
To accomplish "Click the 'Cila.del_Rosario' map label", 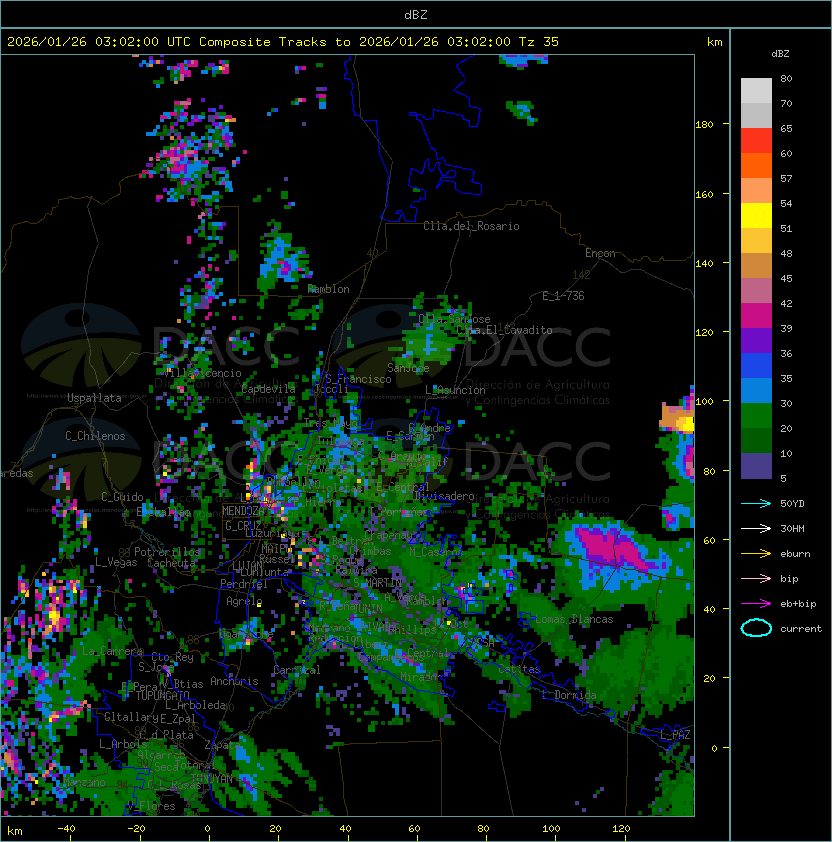I will 471,226.
